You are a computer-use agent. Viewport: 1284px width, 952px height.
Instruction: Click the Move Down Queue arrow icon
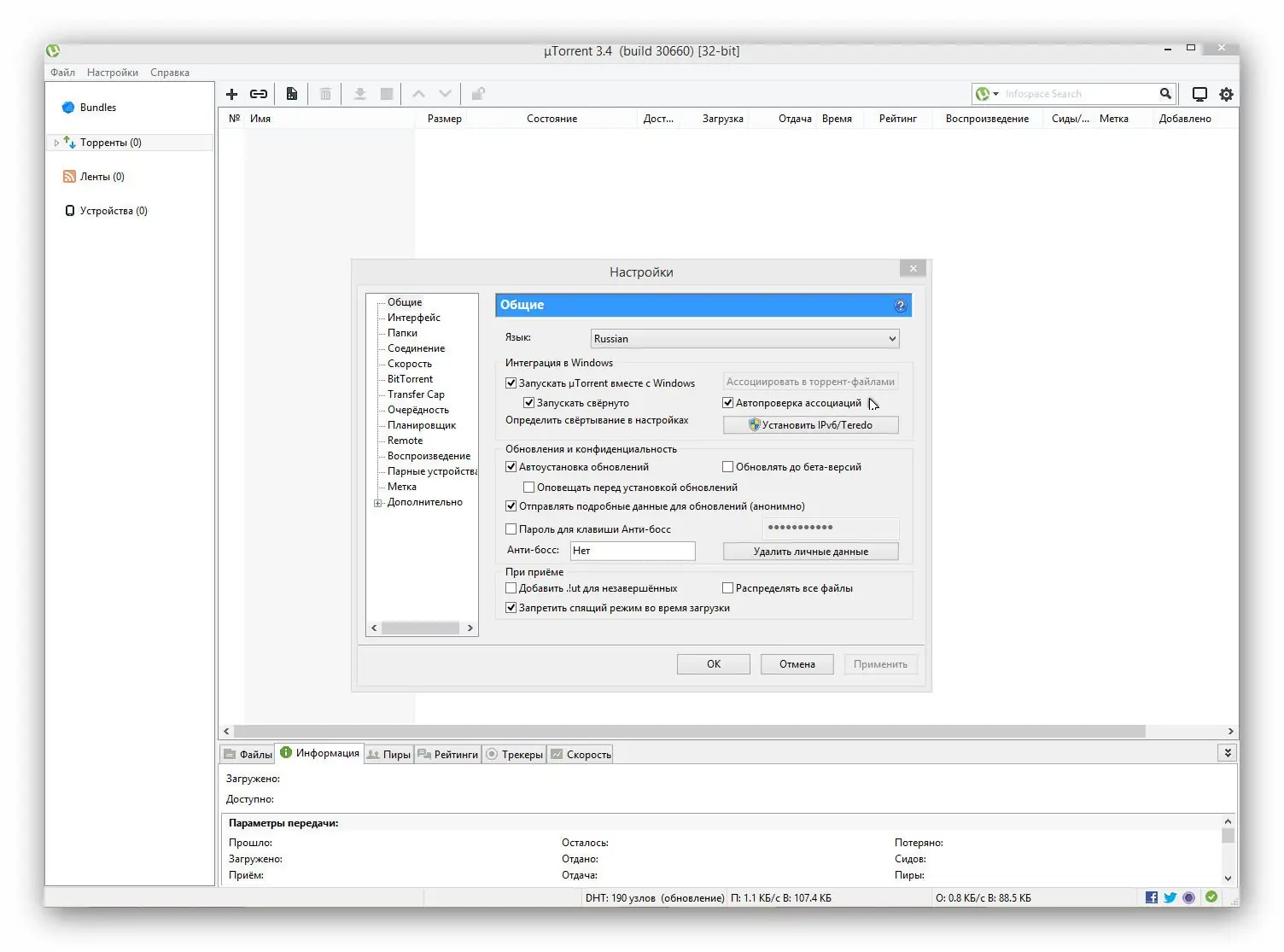tap(445, 94)
